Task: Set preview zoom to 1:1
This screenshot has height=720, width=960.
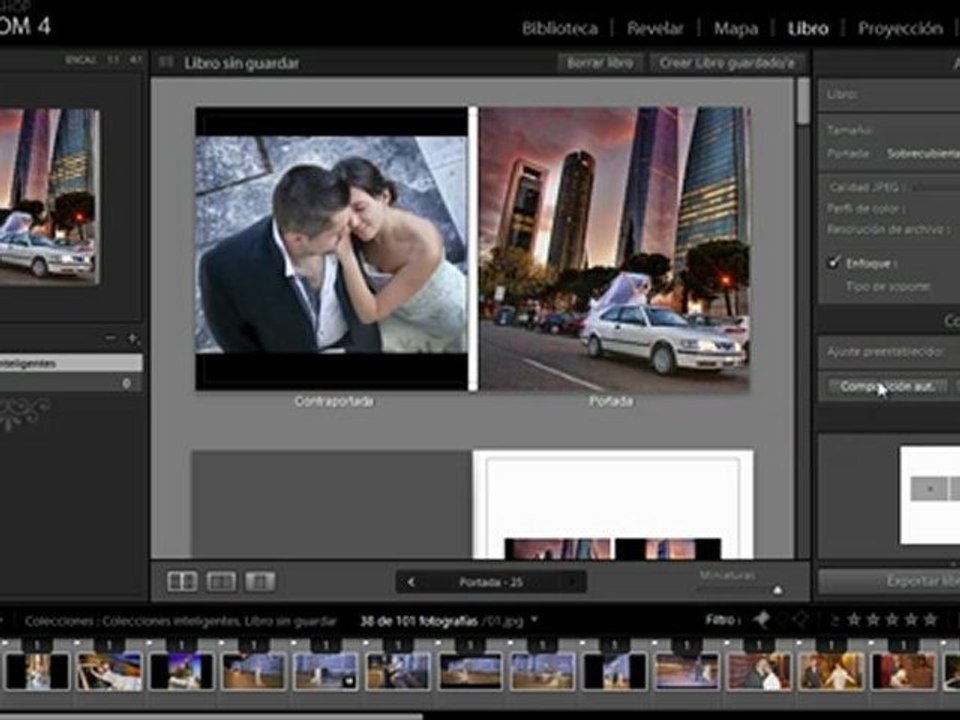Action: [x=113, y=60]
